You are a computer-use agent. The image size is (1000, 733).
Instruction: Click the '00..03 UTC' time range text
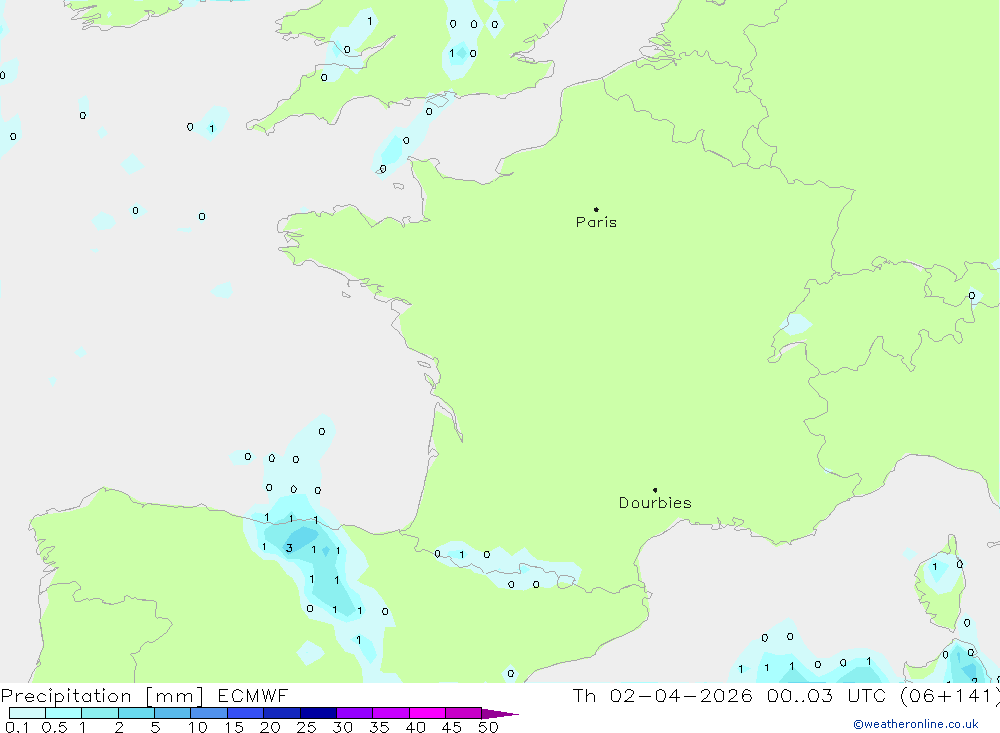(x=826, y=696)
